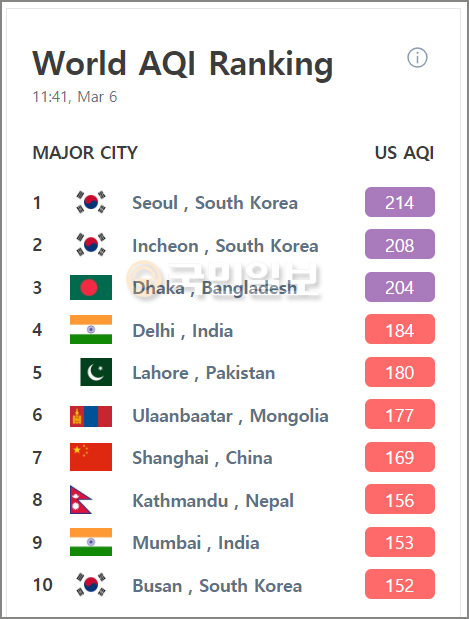Click the Pakistan flag icon
The width and height of the screenshot is (469, 619).
coord(96,372)
